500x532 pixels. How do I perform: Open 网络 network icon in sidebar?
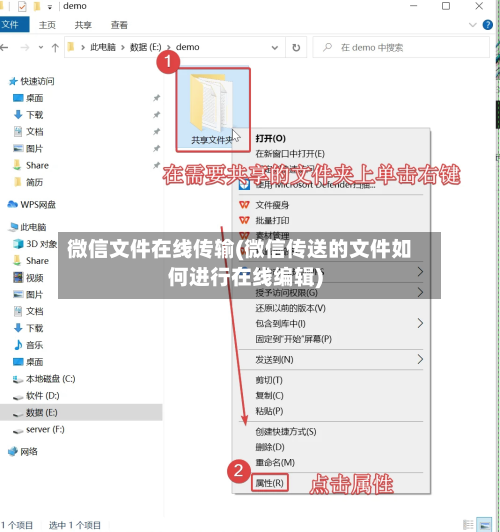pos(13,452)
